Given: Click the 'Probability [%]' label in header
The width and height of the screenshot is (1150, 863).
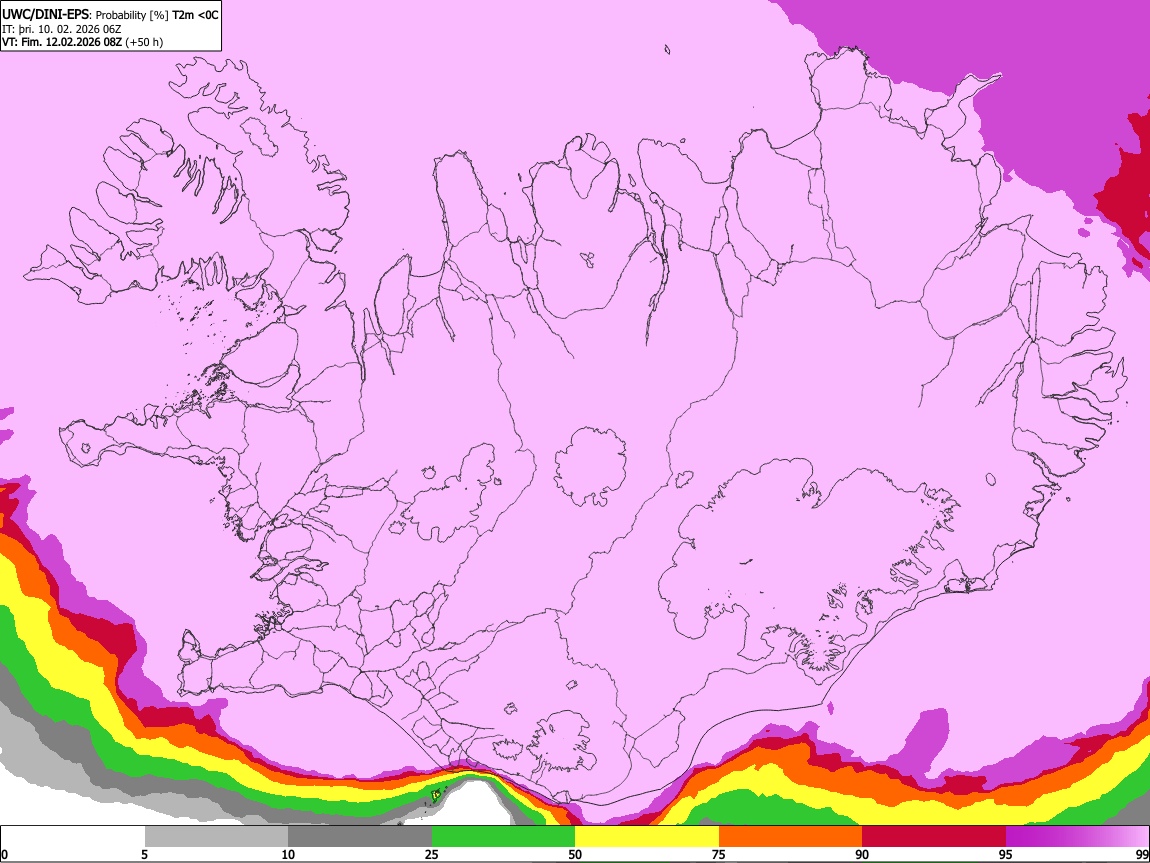Looking at the screenshot, I should pyautogui.click(x=133, y=15).
